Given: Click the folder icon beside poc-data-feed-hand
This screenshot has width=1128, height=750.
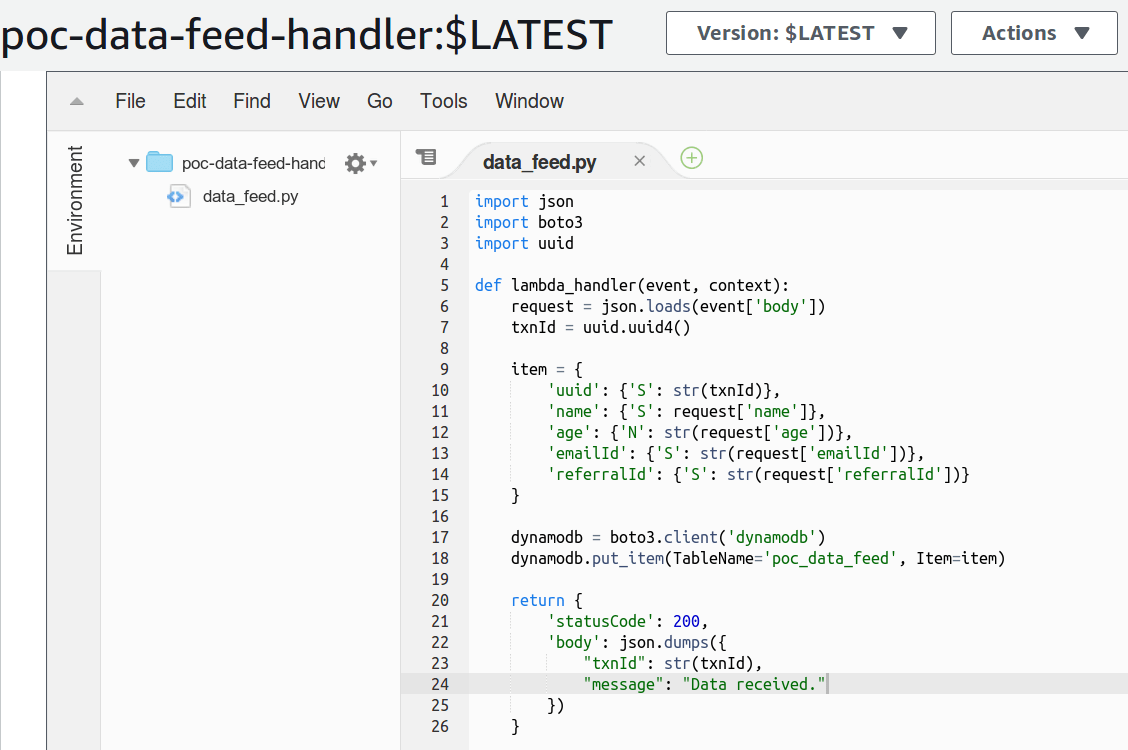Looking at the screenshot, I should pos(159,161).
